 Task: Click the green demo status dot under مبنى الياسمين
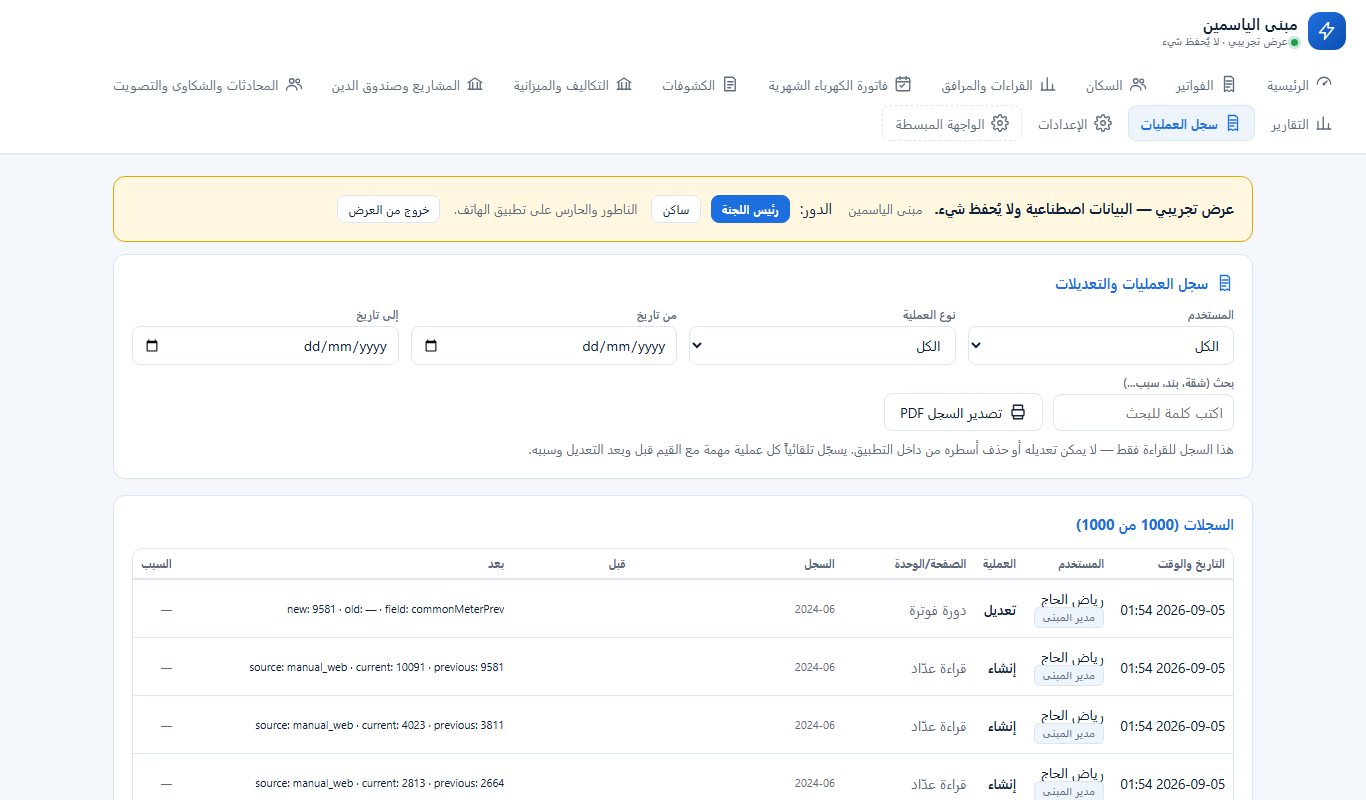pyautogui.click(x=1294, y=43)
